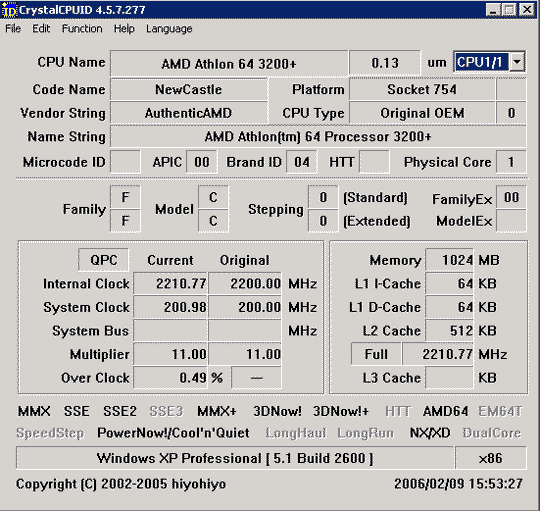Click the empty ModelEx field
This screenshot has height=511, width=540.
click(x=511, y=221)
